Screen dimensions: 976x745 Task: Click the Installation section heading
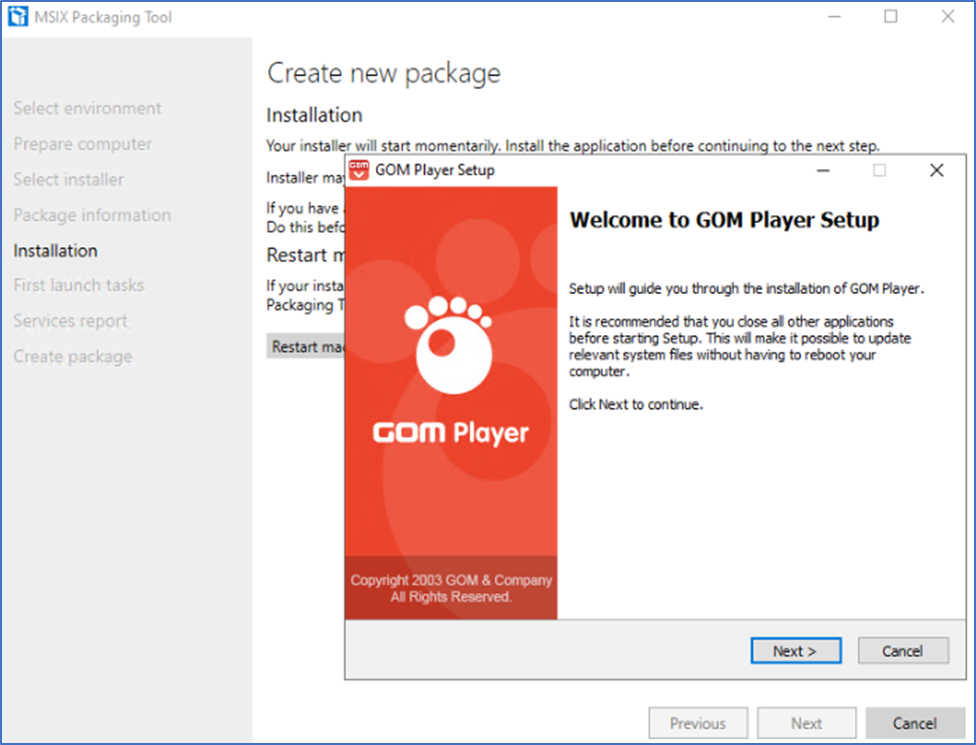314,115
